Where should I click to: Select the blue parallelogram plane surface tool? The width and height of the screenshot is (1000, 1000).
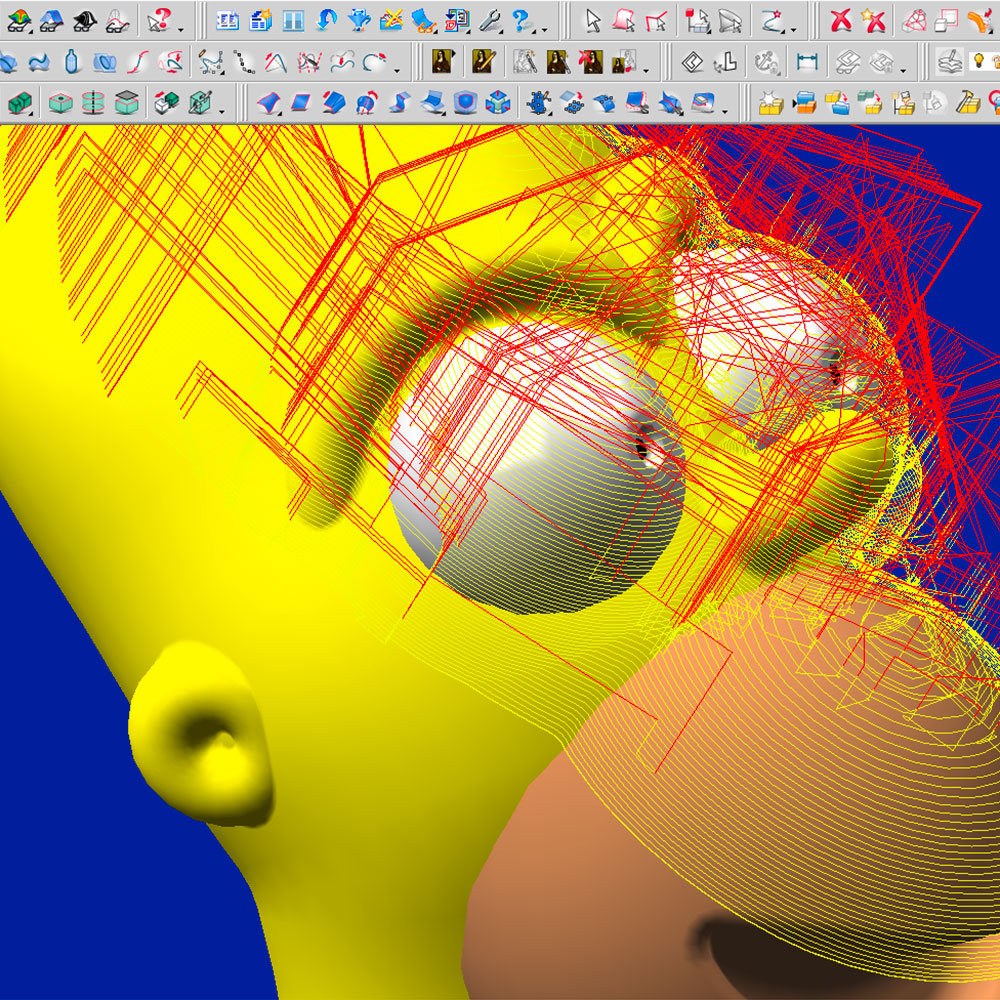coord(300,102)
